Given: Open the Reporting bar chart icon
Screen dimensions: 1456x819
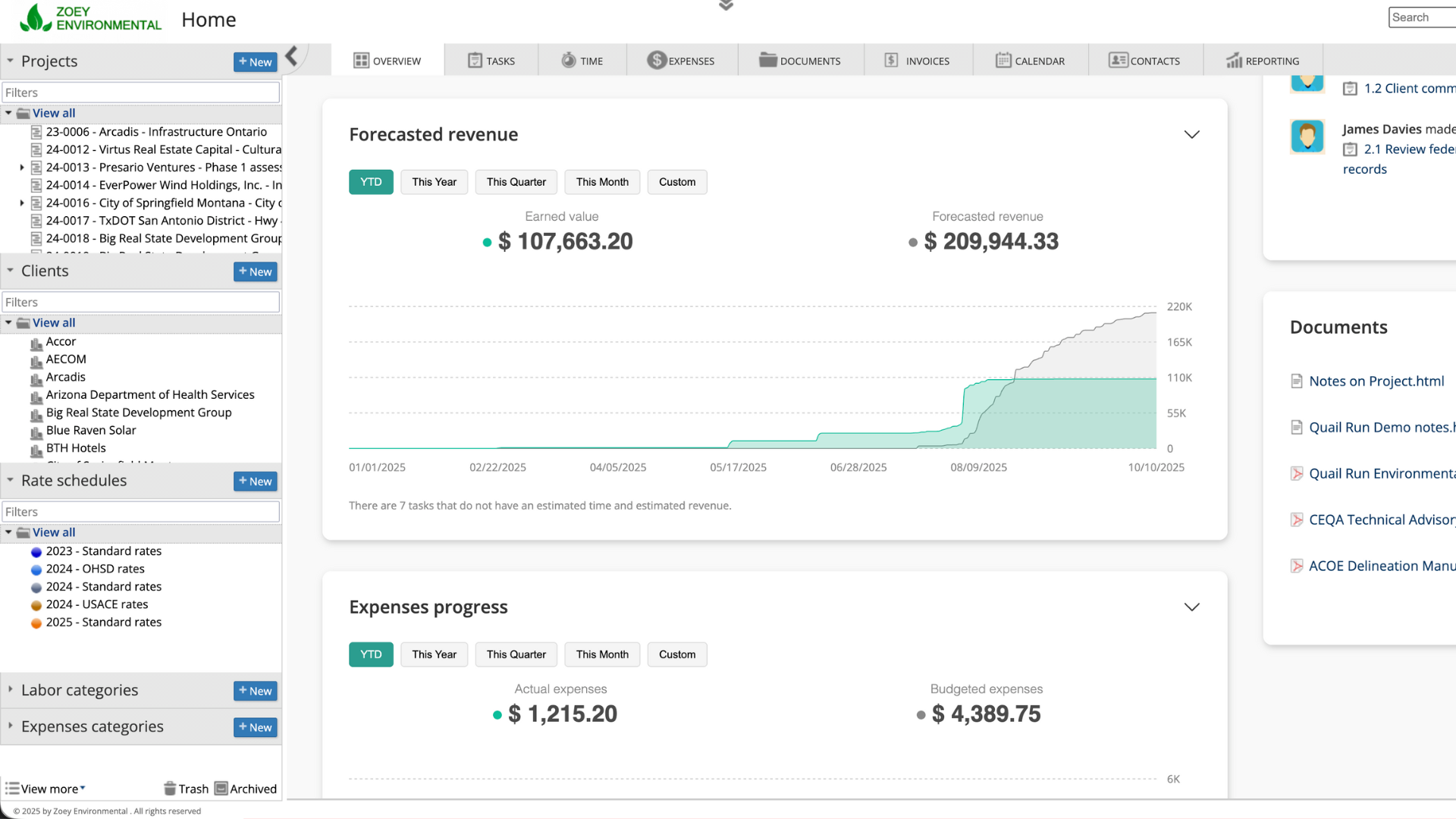Looking at the screenshot, I should pyautogui.click(x=1234, y=61).
